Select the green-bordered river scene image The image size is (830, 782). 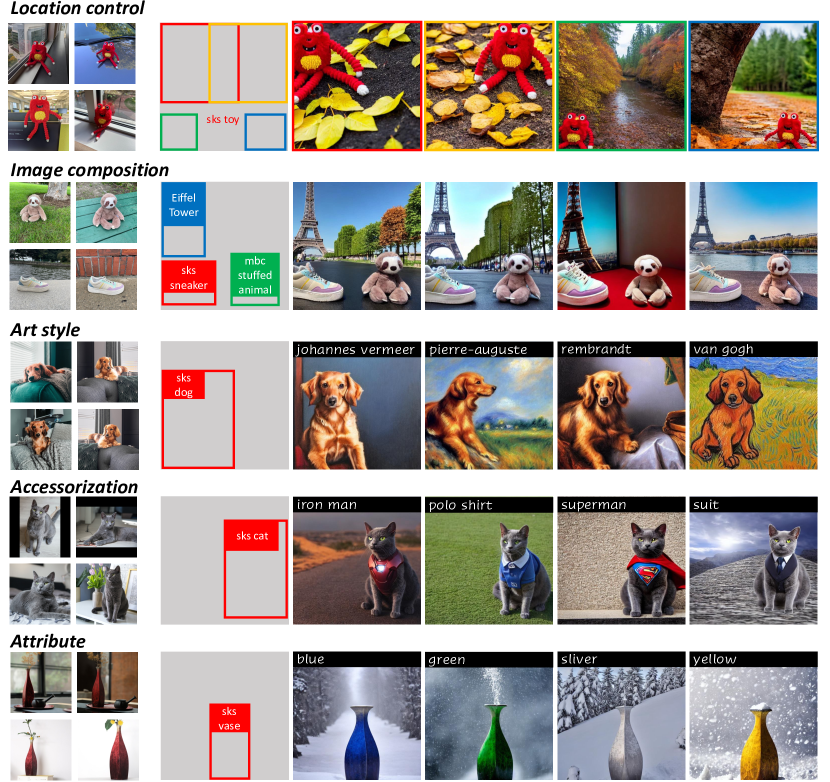(x=621, y=86)
